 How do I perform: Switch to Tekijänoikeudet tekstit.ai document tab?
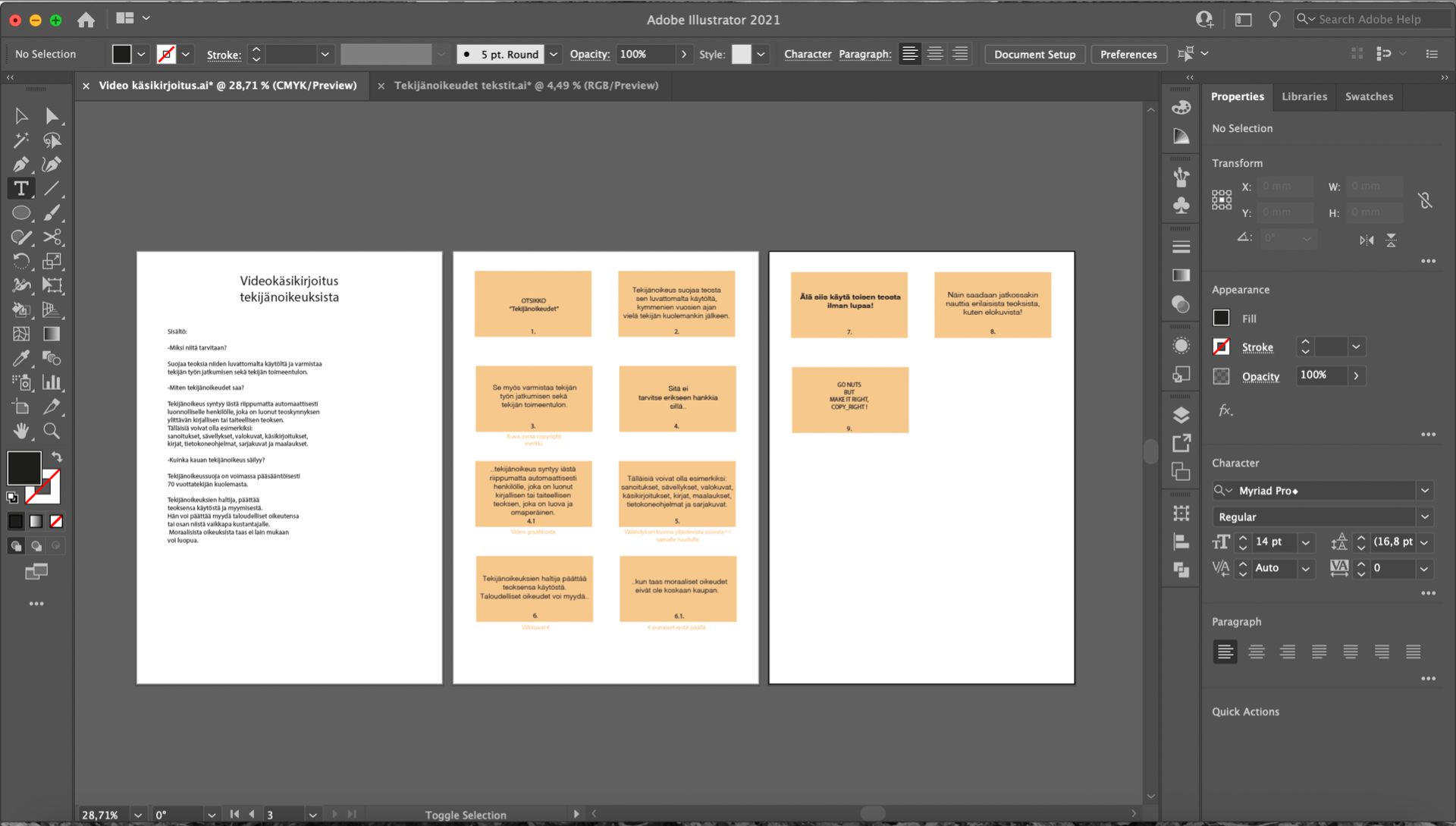click(x=526, y=86)
